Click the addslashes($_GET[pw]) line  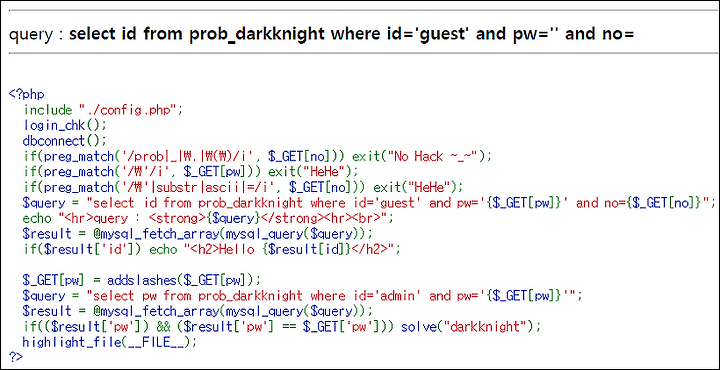[141, 280]
